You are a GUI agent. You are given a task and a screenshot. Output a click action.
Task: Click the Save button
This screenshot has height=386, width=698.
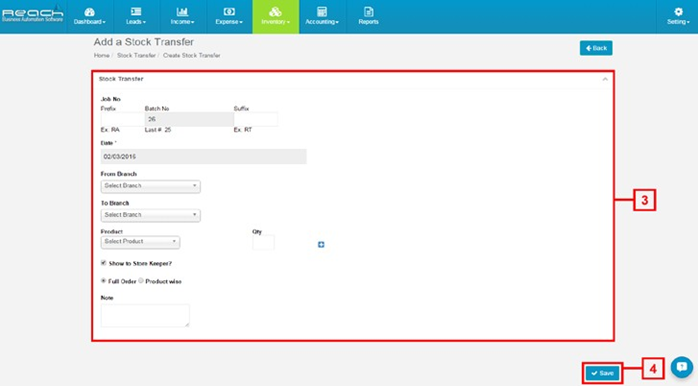pyautogui.click(x=602, y=373)
